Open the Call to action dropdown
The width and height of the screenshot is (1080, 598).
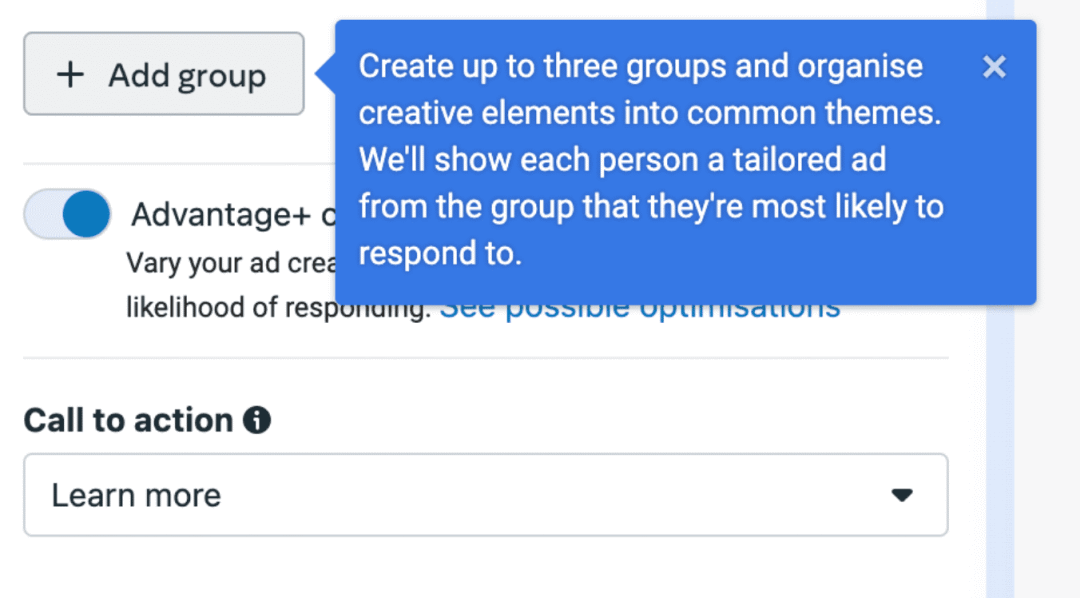pos(486,495)
